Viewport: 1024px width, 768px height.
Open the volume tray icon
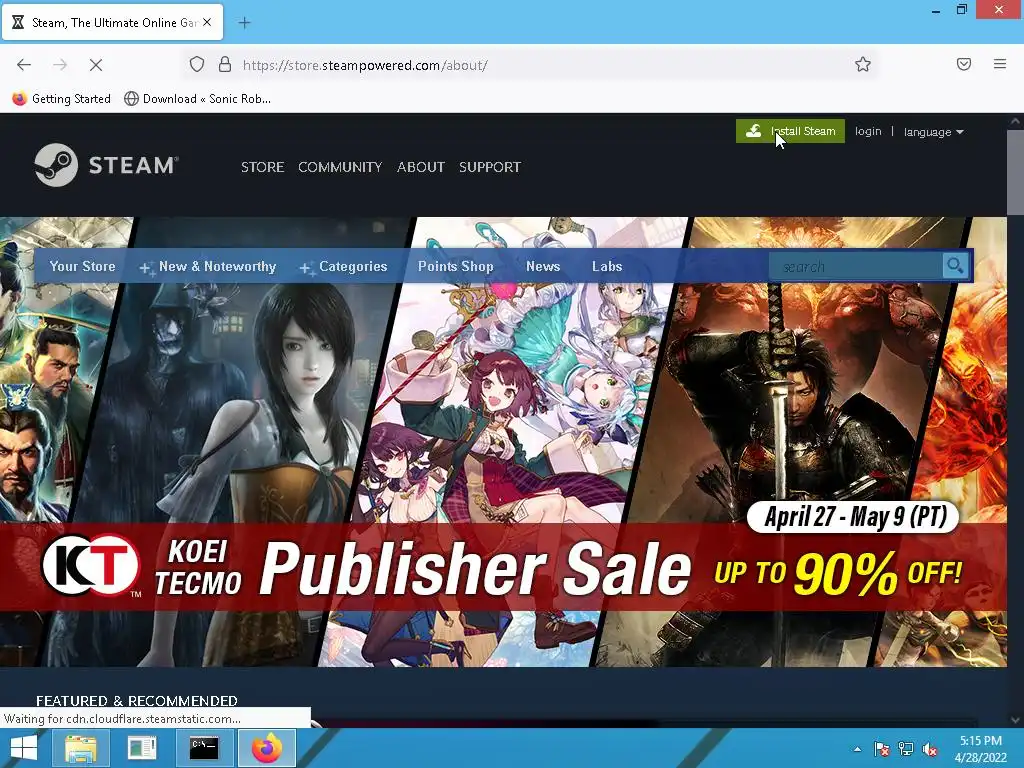(930, 749)
